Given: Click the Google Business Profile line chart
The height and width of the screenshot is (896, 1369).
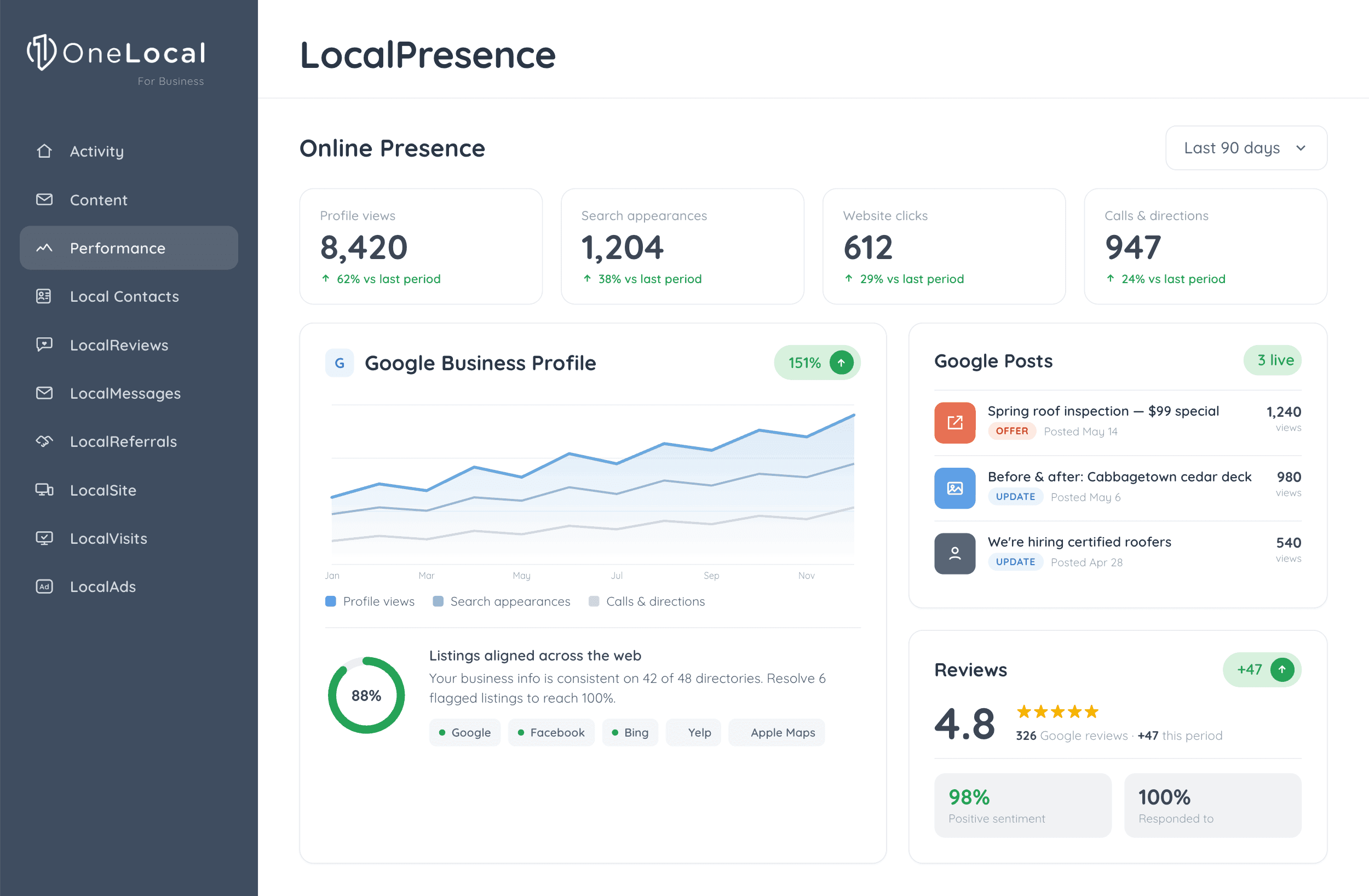Looking at the screenshot, I should (593, 485).
